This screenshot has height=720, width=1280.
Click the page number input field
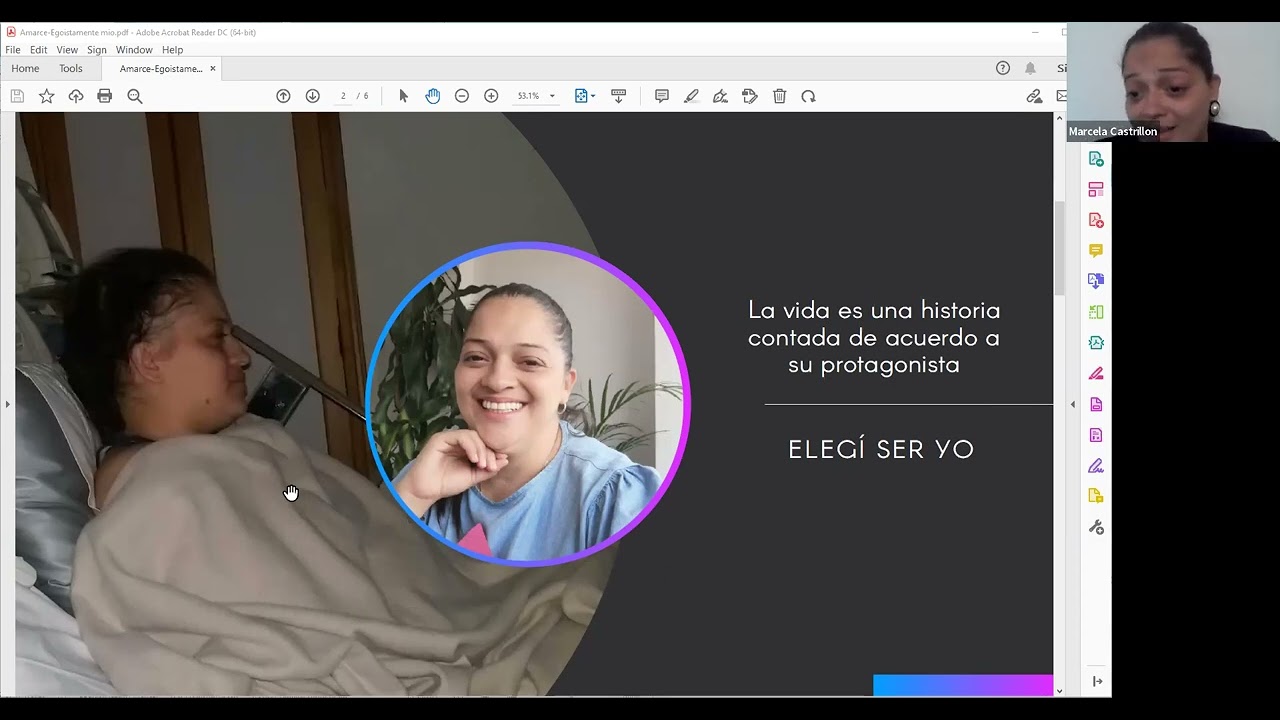[343, 96]
